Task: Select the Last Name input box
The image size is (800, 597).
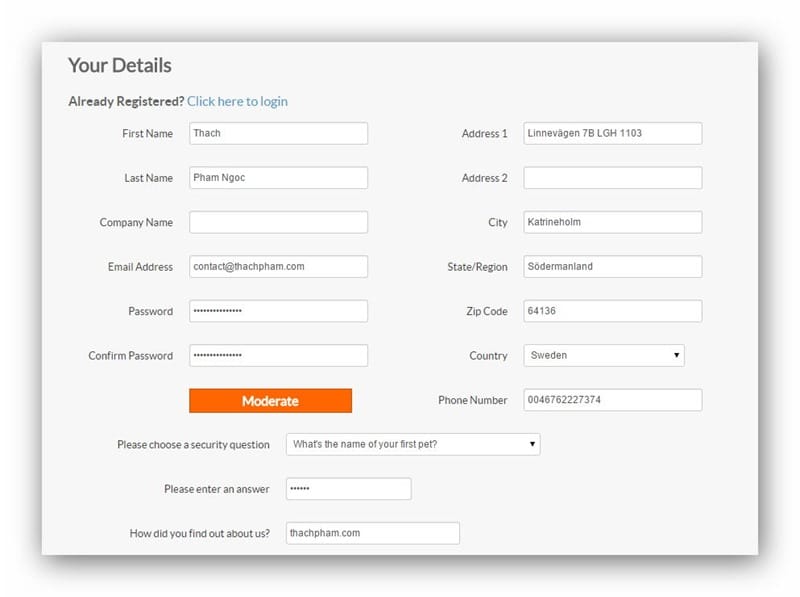Action: click(279, 178)
